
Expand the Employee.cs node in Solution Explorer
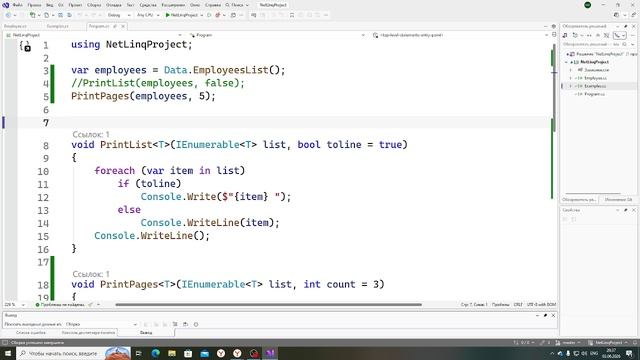(x=571, y=78)
